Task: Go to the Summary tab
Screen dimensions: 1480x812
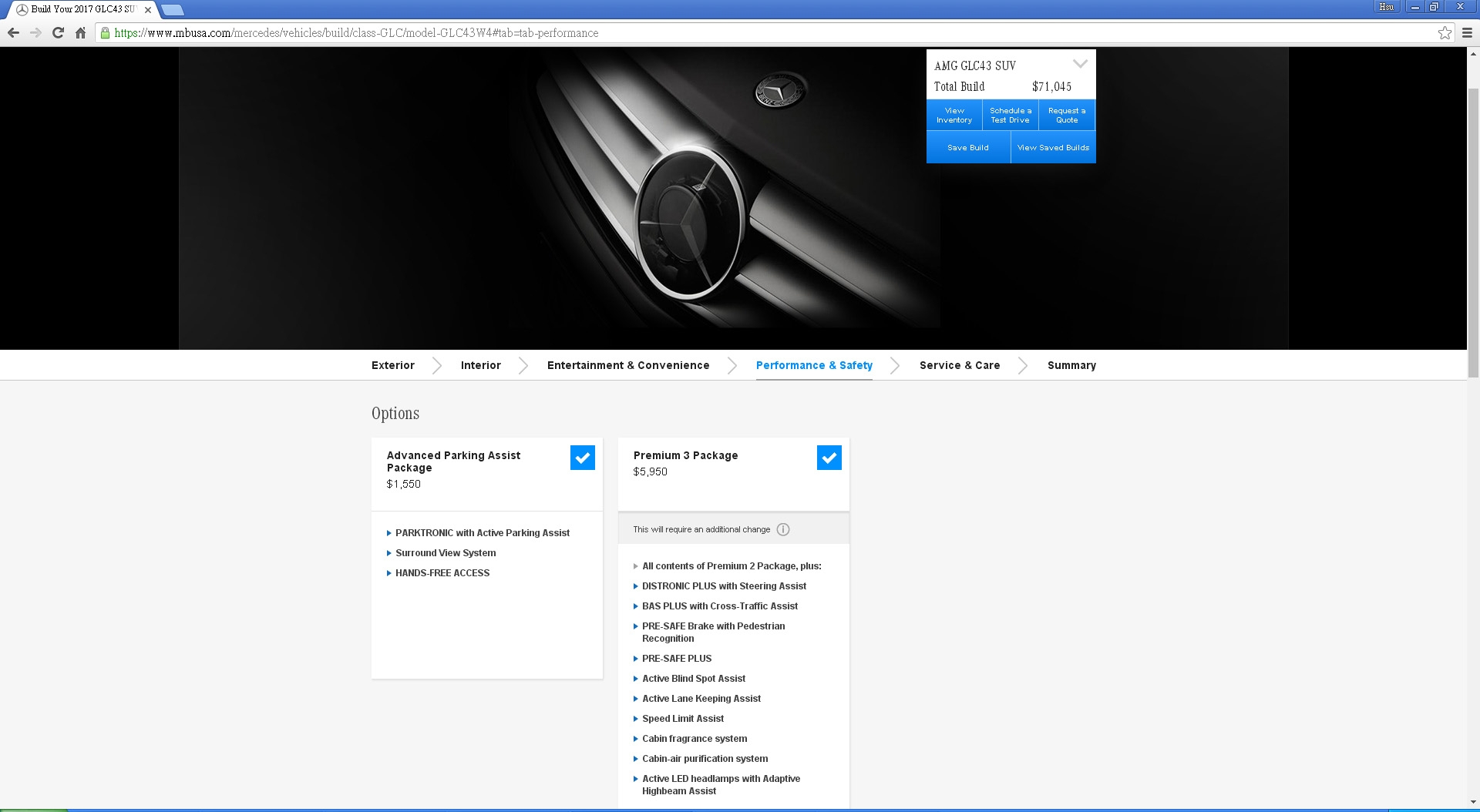Action: click(1071, 365)
